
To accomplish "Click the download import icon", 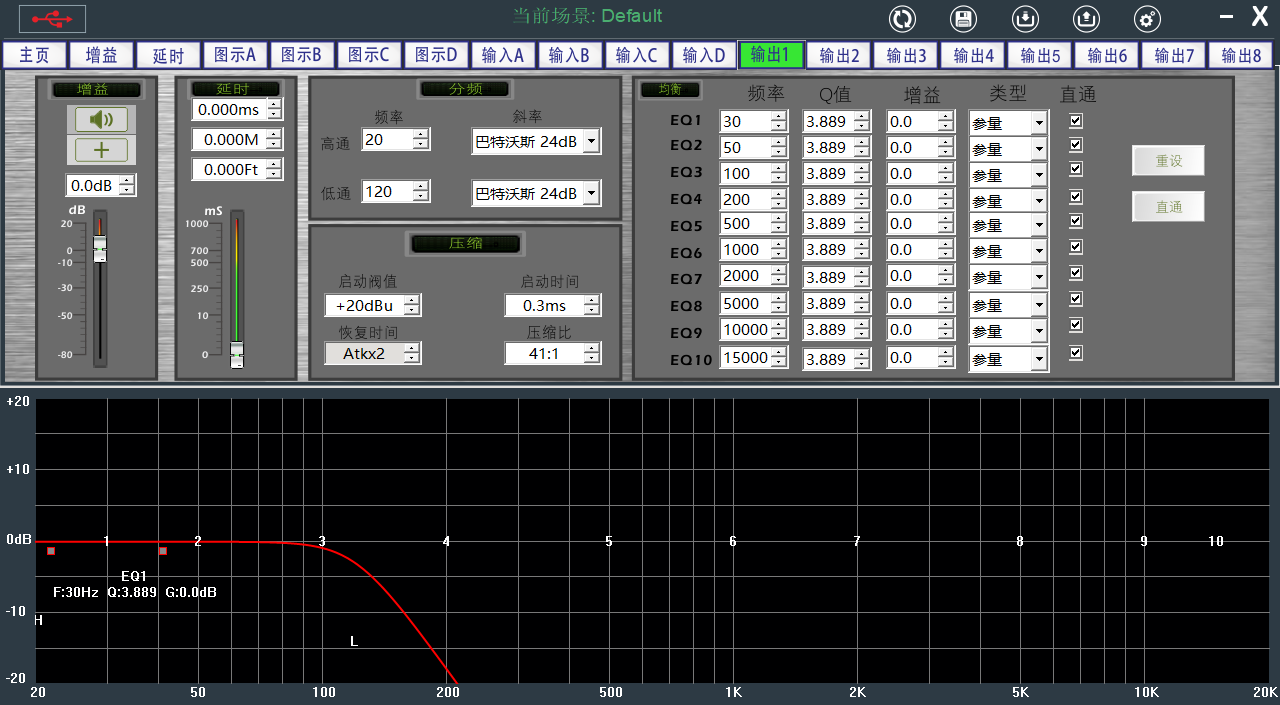I will [x=1025, y=19].
